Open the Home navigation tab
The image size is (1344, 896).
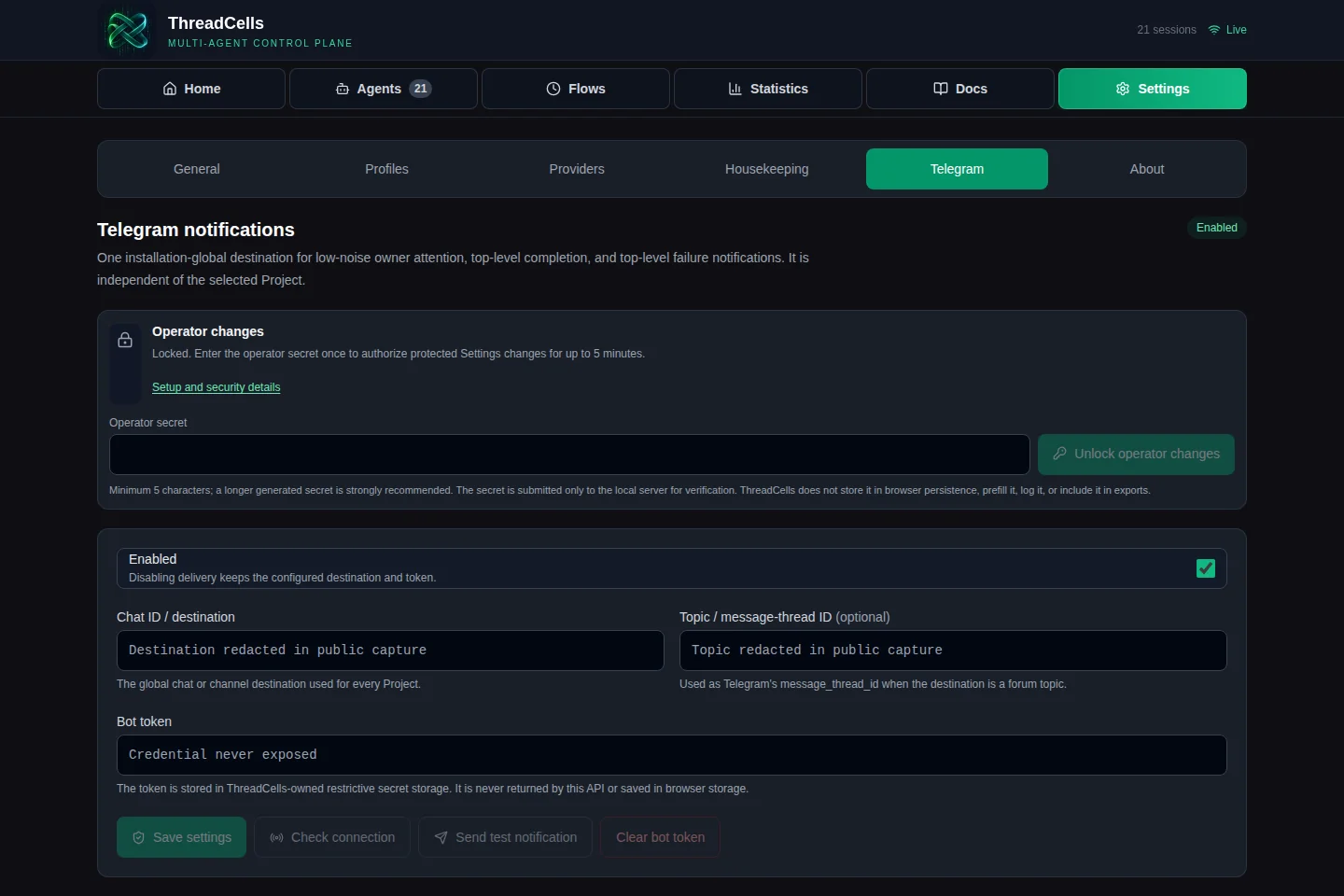(x=191, y=89)
